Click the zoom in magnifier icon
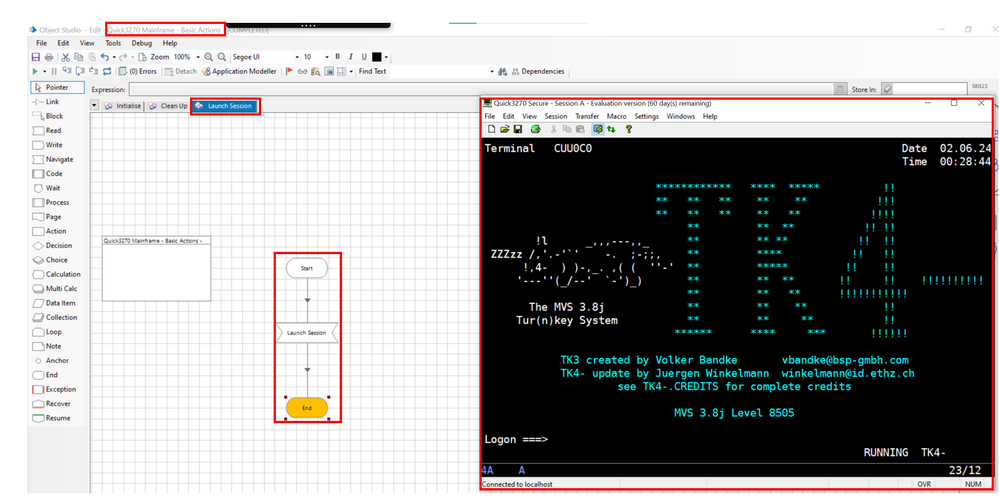 pyautogui.click(x=208, y=57)
